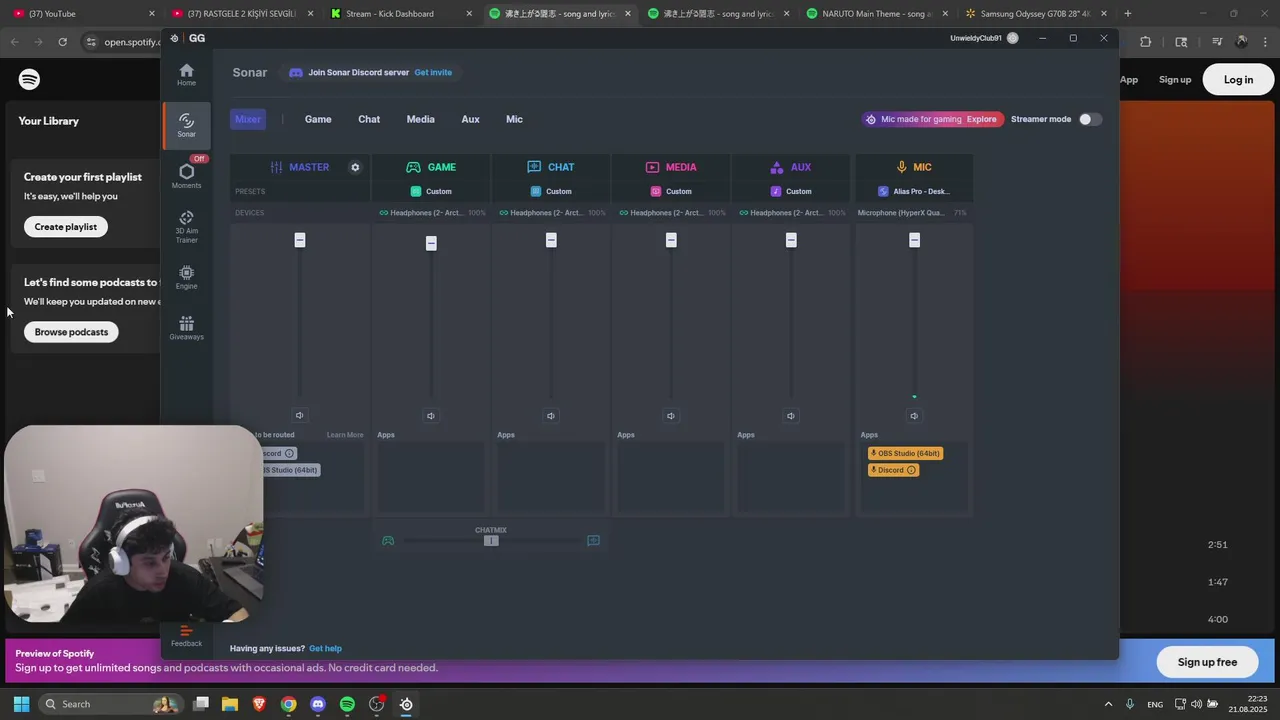Screen dimensions: 1280x720
Task: Open File Explorer from taskbar
Action: (230, 704)
